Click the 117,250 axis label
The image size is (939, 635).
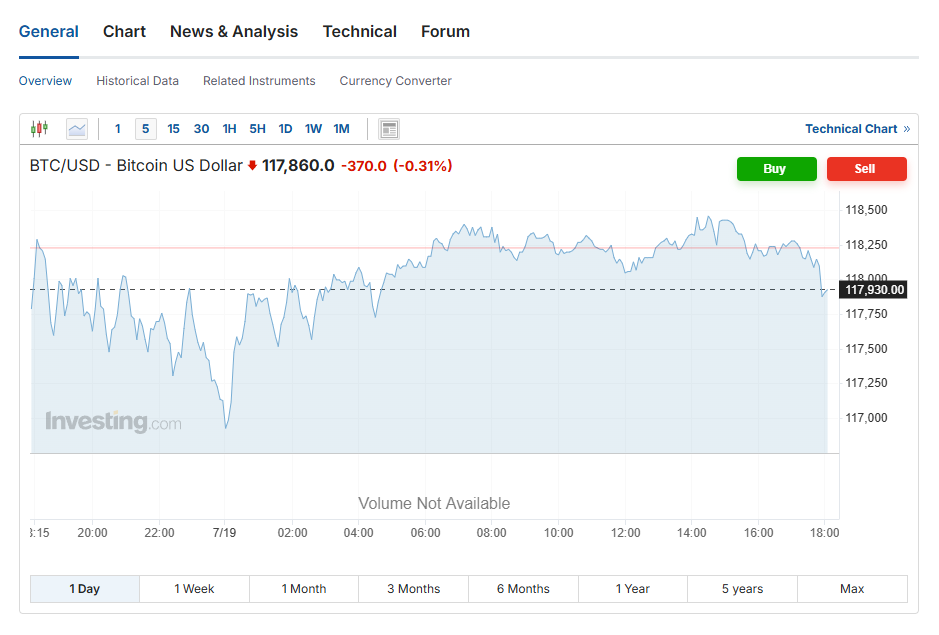(867, 383)
